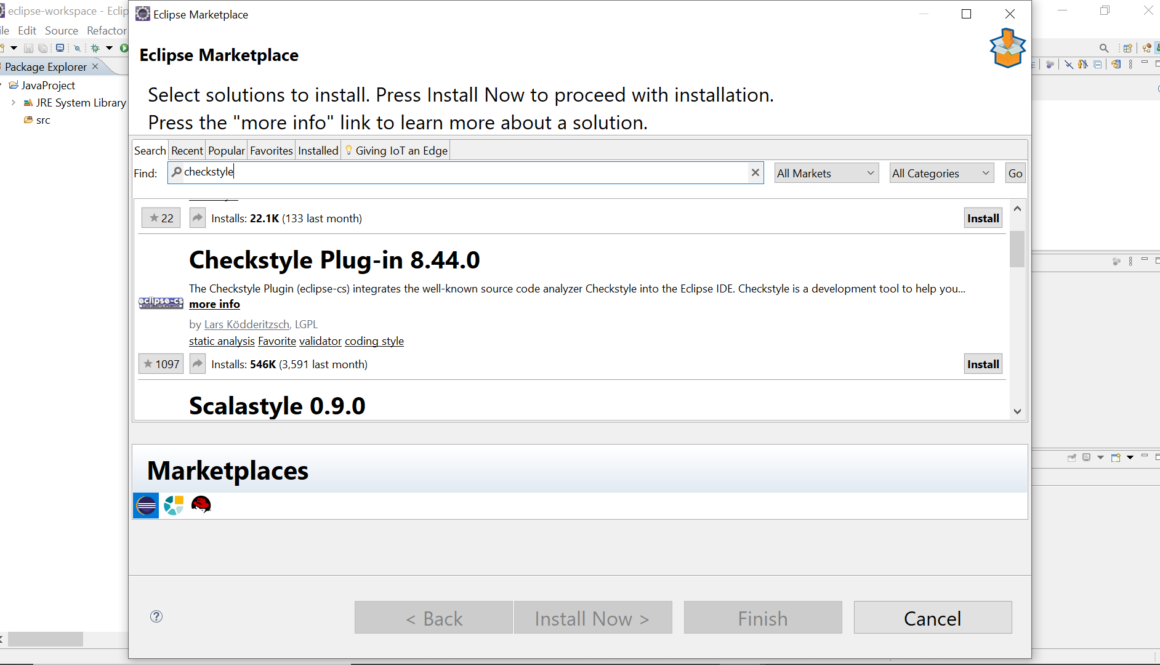The height and width of the screenshot is (665, 1160).
Task: Open the All Markets dropdown
Action: tap(826, 173)
